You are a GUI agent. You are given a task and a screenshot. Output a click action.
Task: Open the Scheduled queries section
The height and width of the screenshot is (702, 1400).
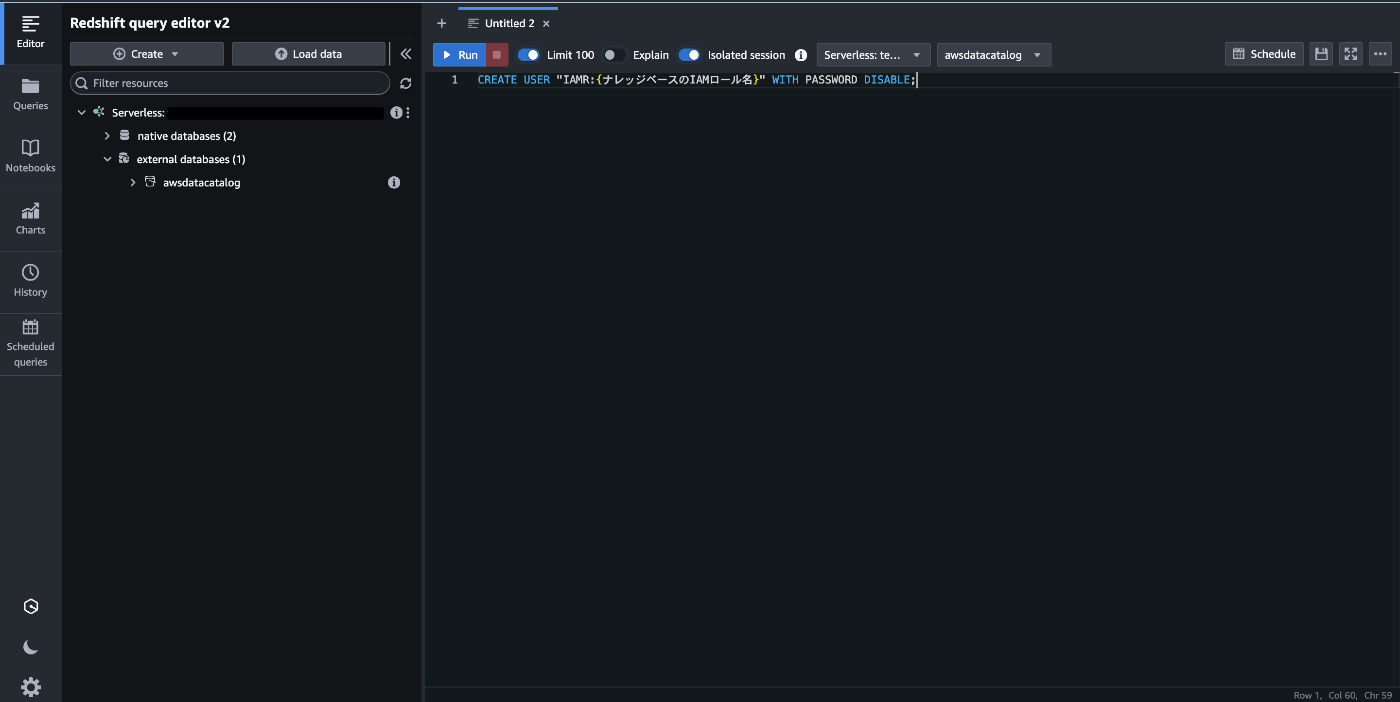tap(30, 343)
